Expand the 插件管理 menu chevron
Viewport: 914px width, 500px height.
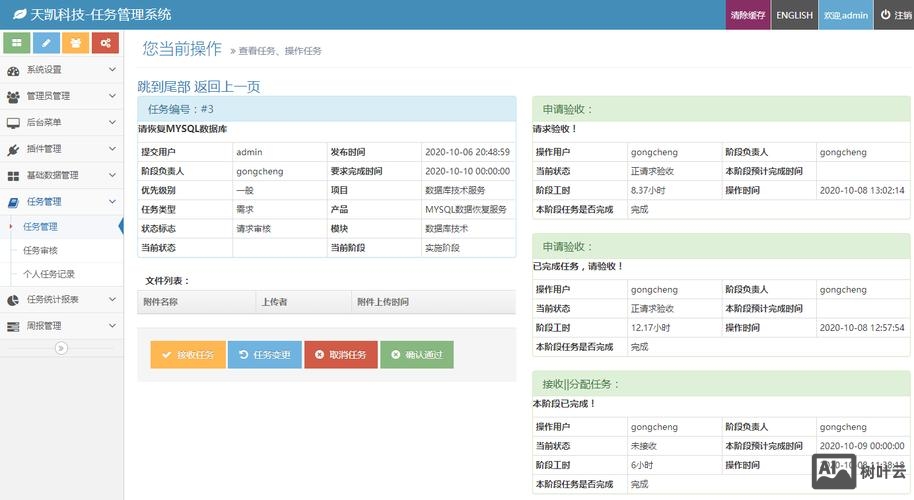113,149
